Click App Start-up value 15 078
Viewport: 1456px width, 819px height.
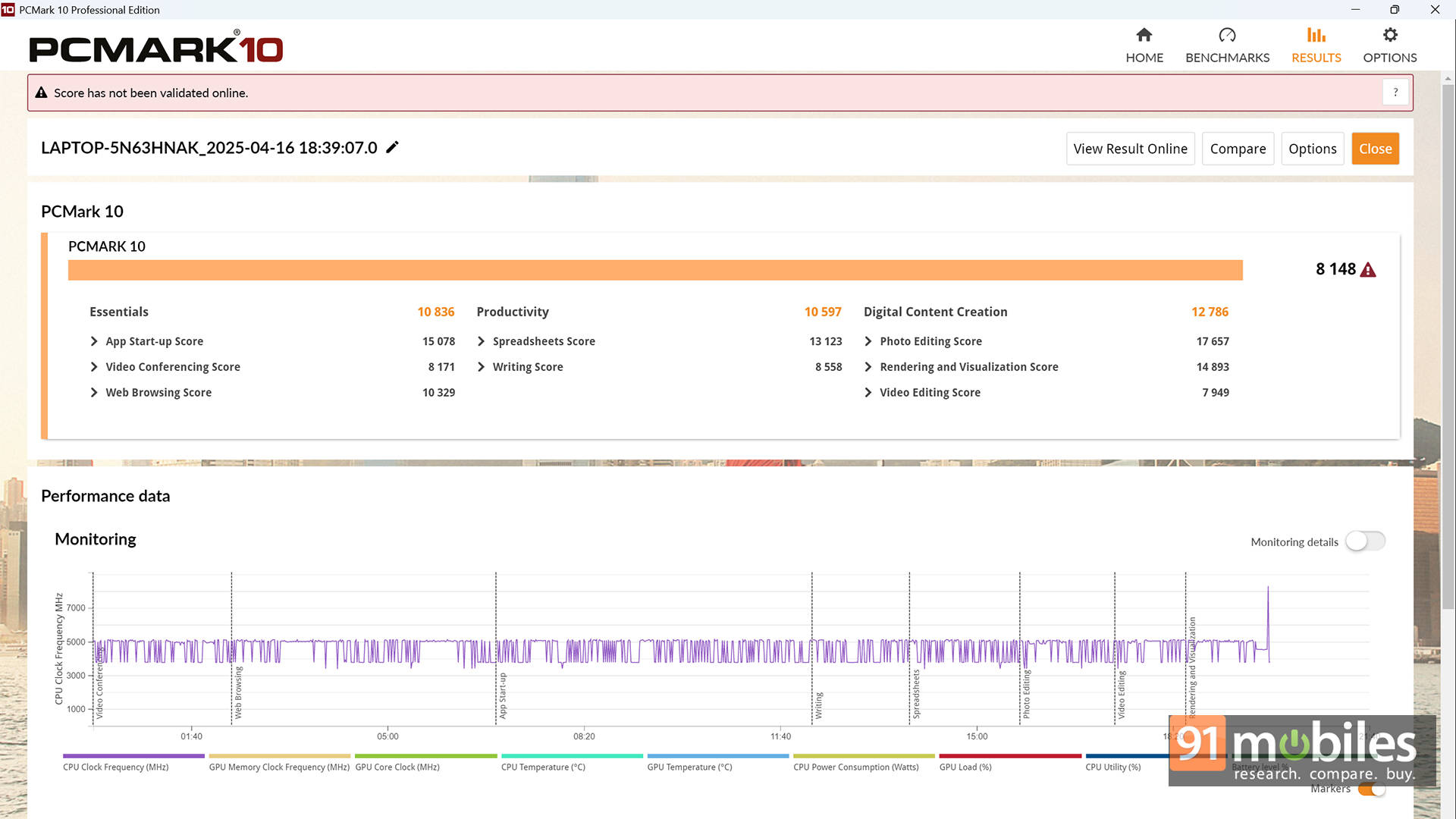[x=438, y=341]
